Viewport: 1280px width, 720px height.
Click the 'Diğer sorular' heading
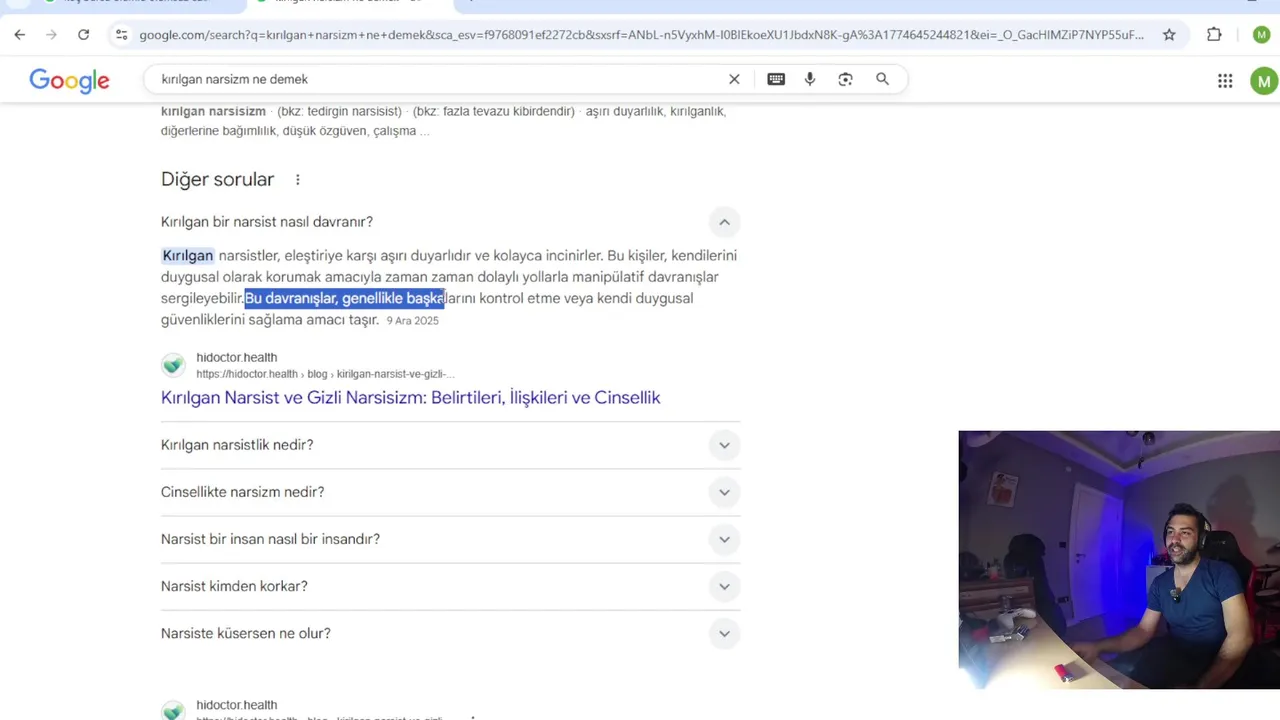(217, 180)
